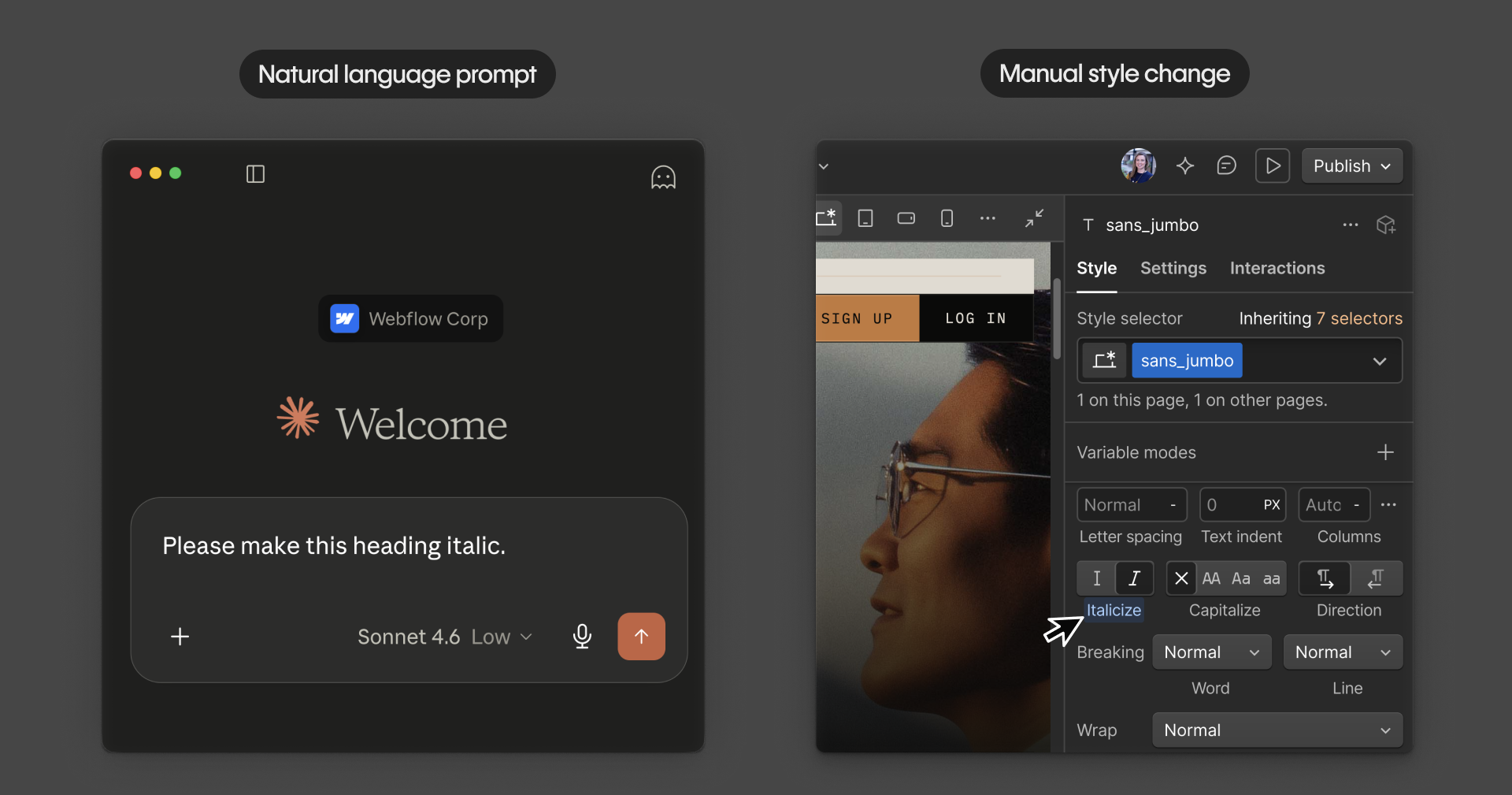
Task: Click the portrait image on the canvas
Action: [933, 547]
